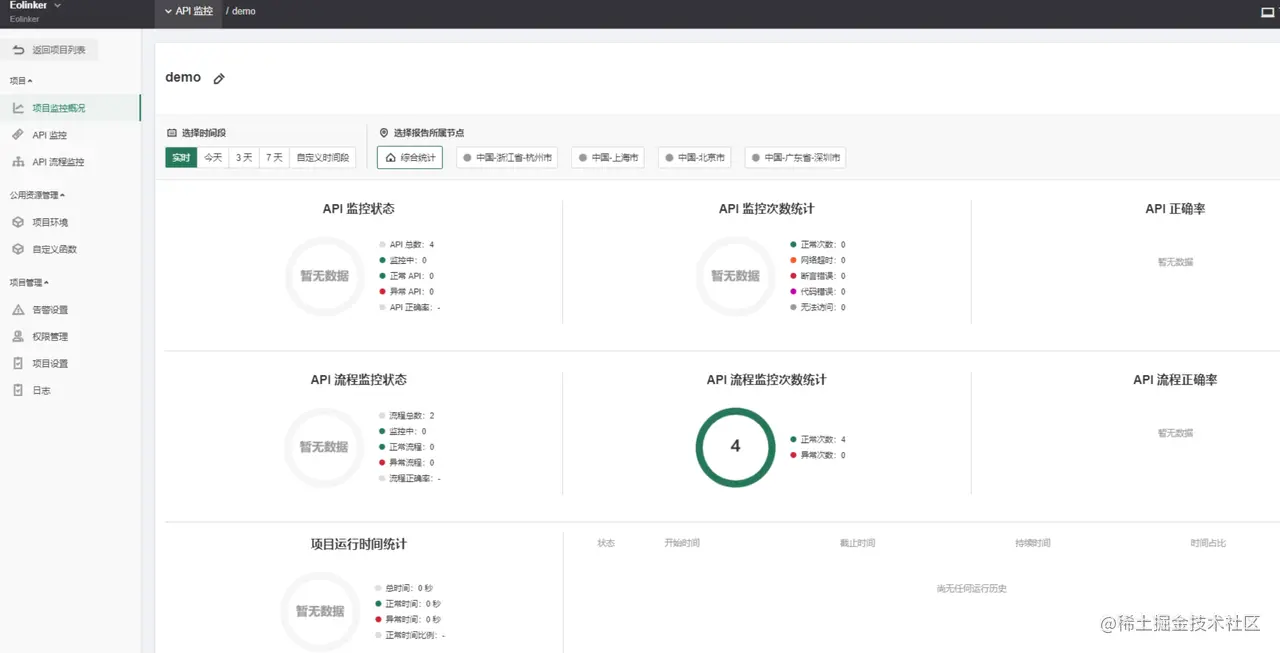Click the demo breadcrumb in header

244,11
